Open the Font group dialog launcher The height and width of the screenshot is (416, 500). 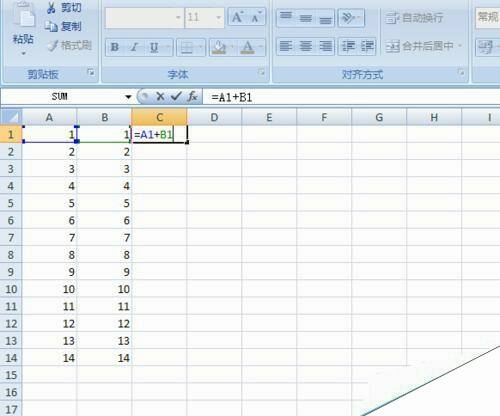coord(261,72)
